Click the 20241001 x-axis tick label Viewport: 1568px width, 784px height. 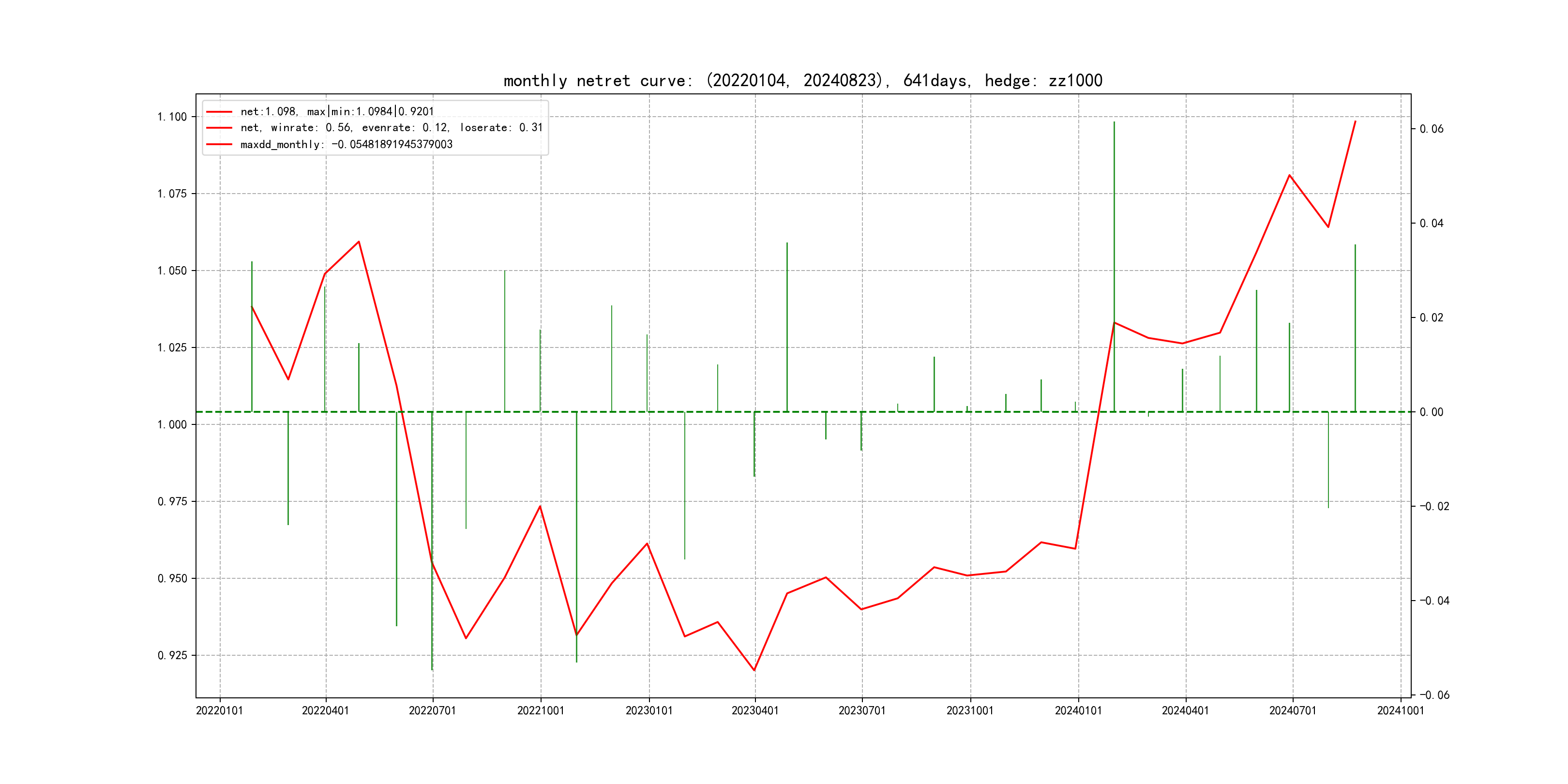coord(1400,710)
